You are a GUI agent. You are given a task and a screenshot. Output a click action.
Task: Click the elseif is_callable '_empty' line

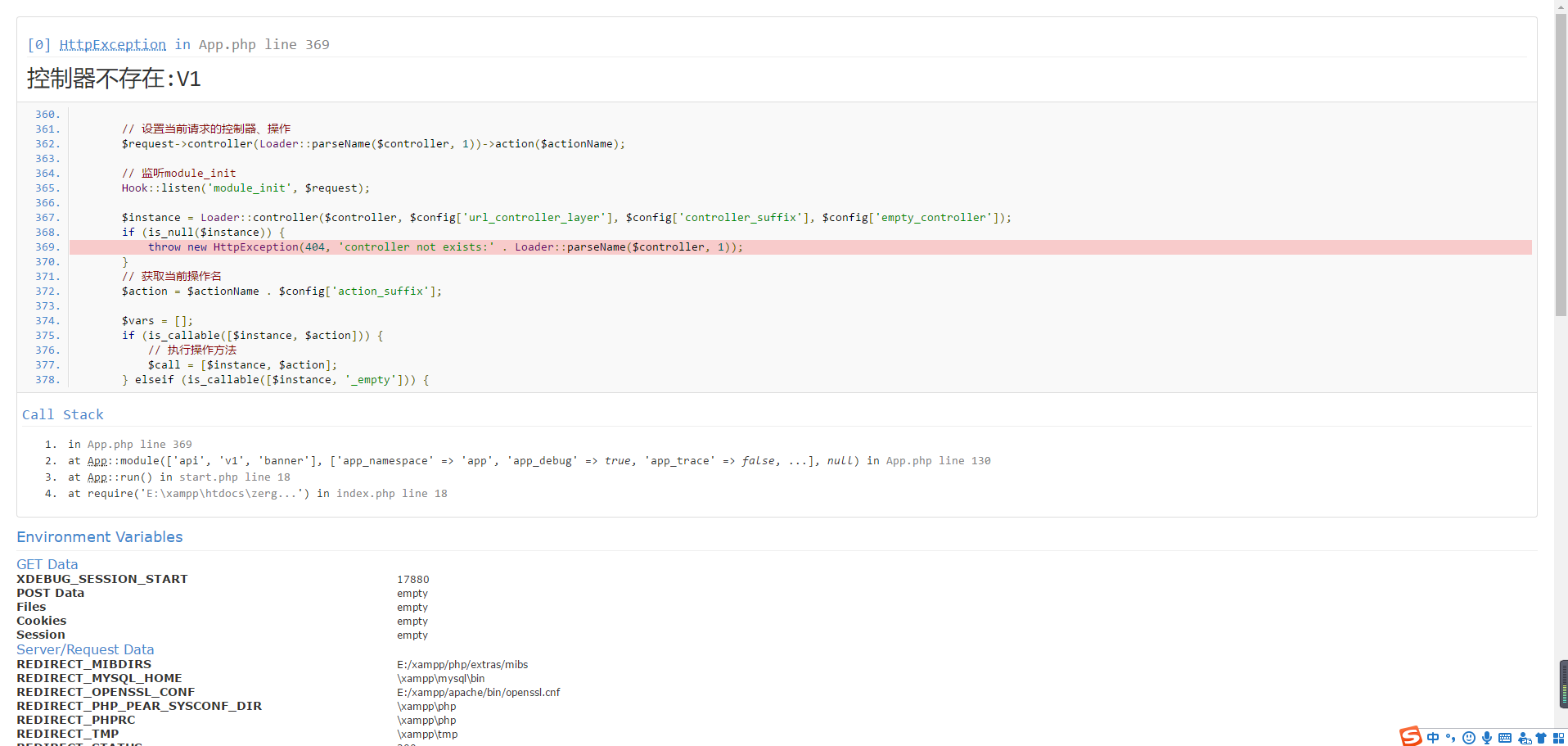[275, 380]
